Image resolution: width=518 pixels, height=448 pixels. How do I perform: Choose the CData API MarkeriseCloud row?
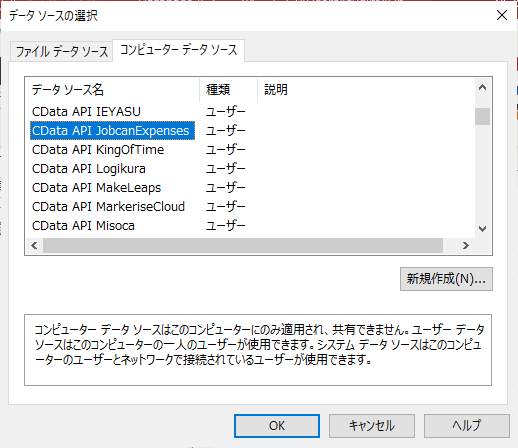click(x=108, y=207)
